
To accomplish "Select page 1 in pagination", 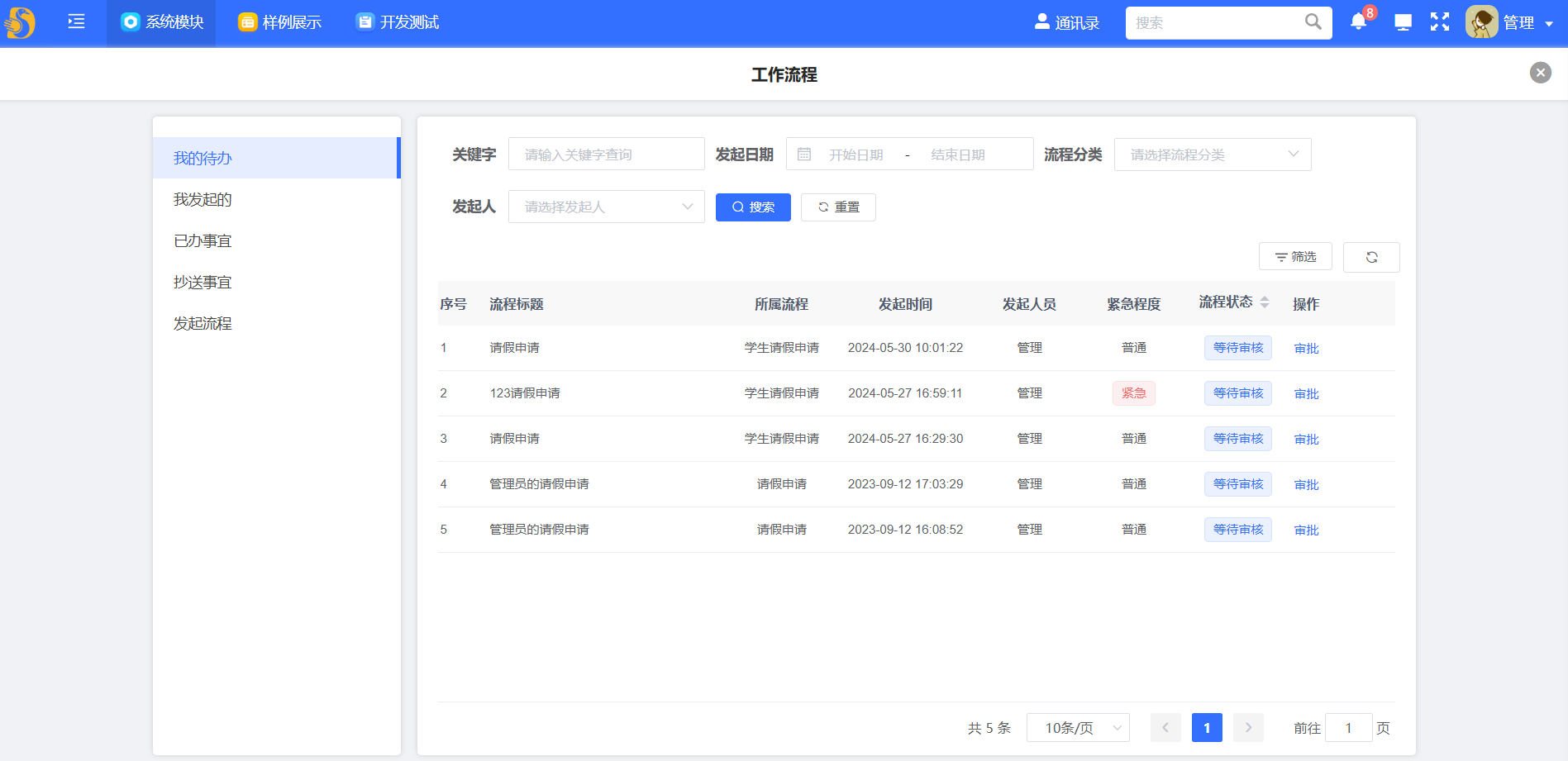I will coord(1207,728).
